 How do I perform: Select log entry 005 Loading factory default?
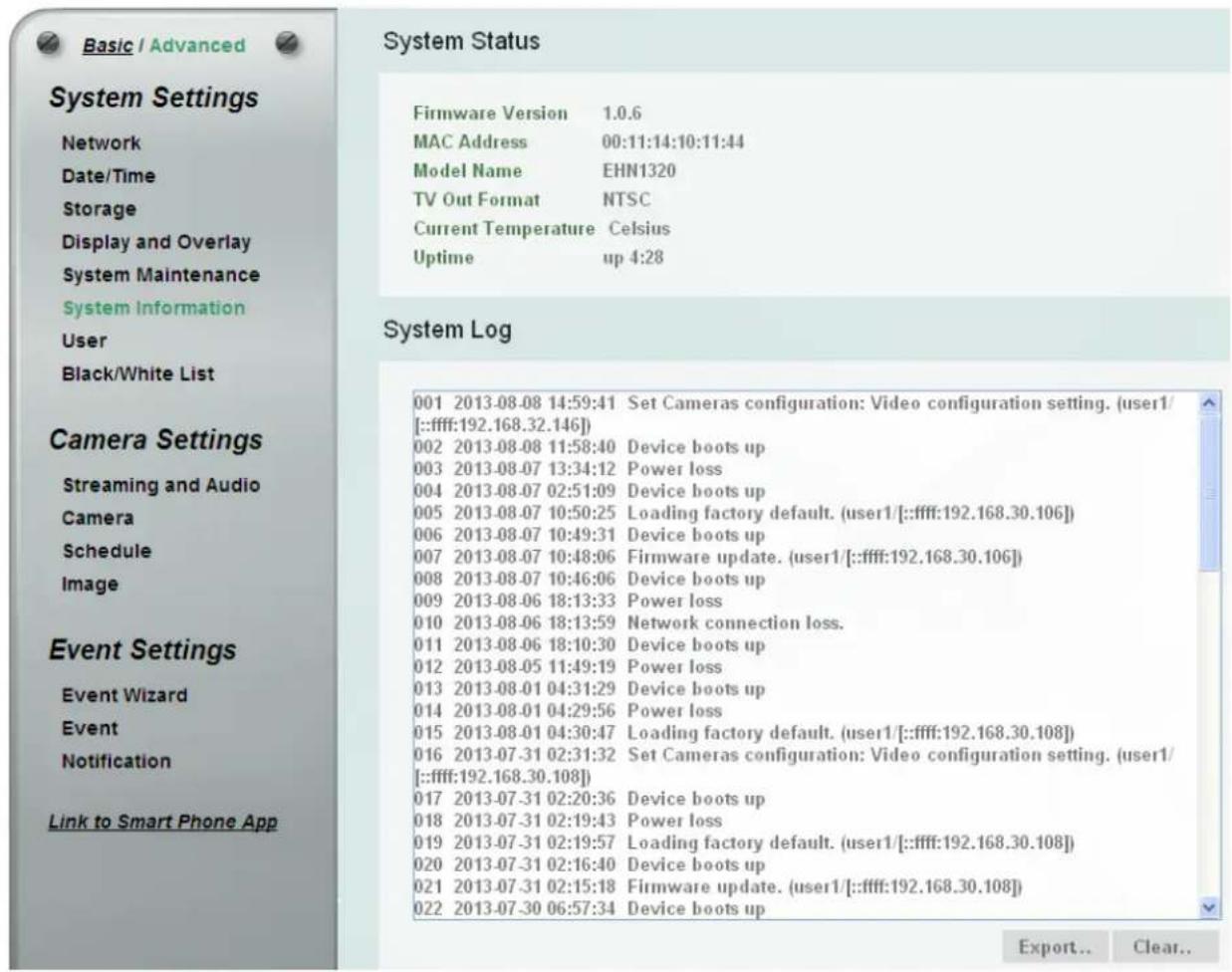(744, 513)
